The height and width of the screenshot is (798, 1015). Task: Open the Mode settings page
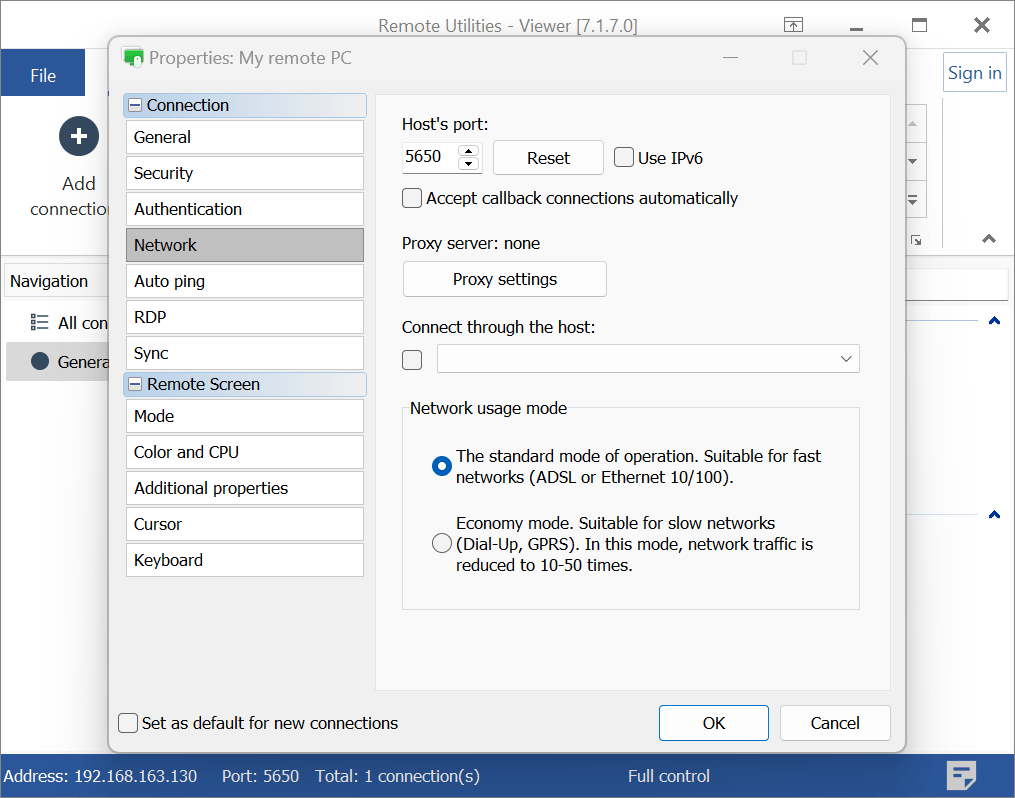tap(245, 416)
